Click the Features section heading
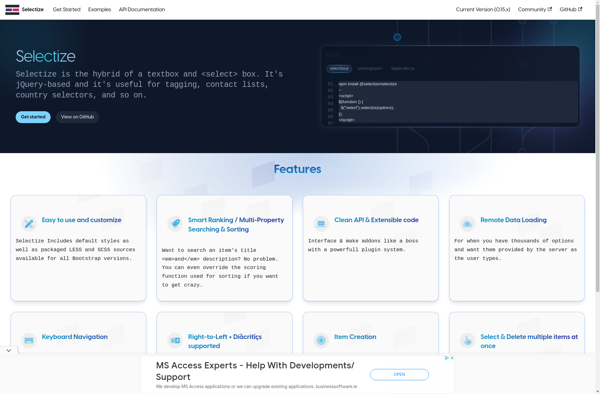Viewport: 600px width, 394px height. [298, 169]
